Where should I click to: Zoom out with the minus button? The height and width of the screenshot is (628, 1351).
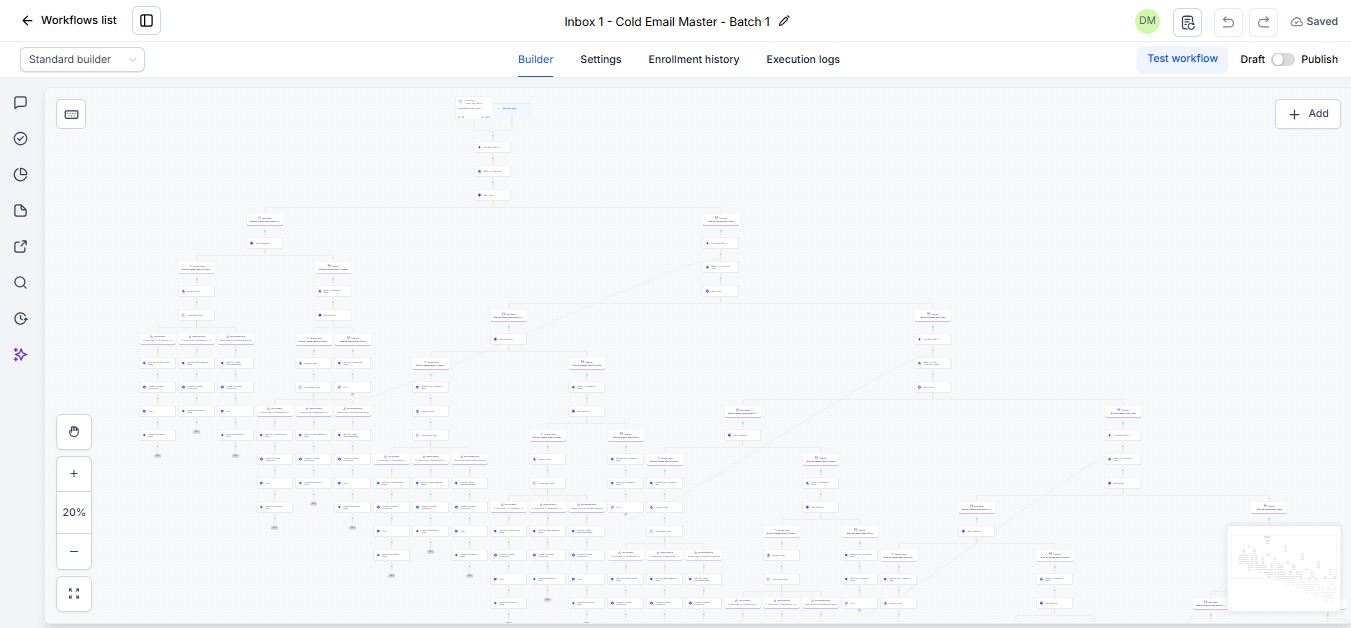coord(74,551)
